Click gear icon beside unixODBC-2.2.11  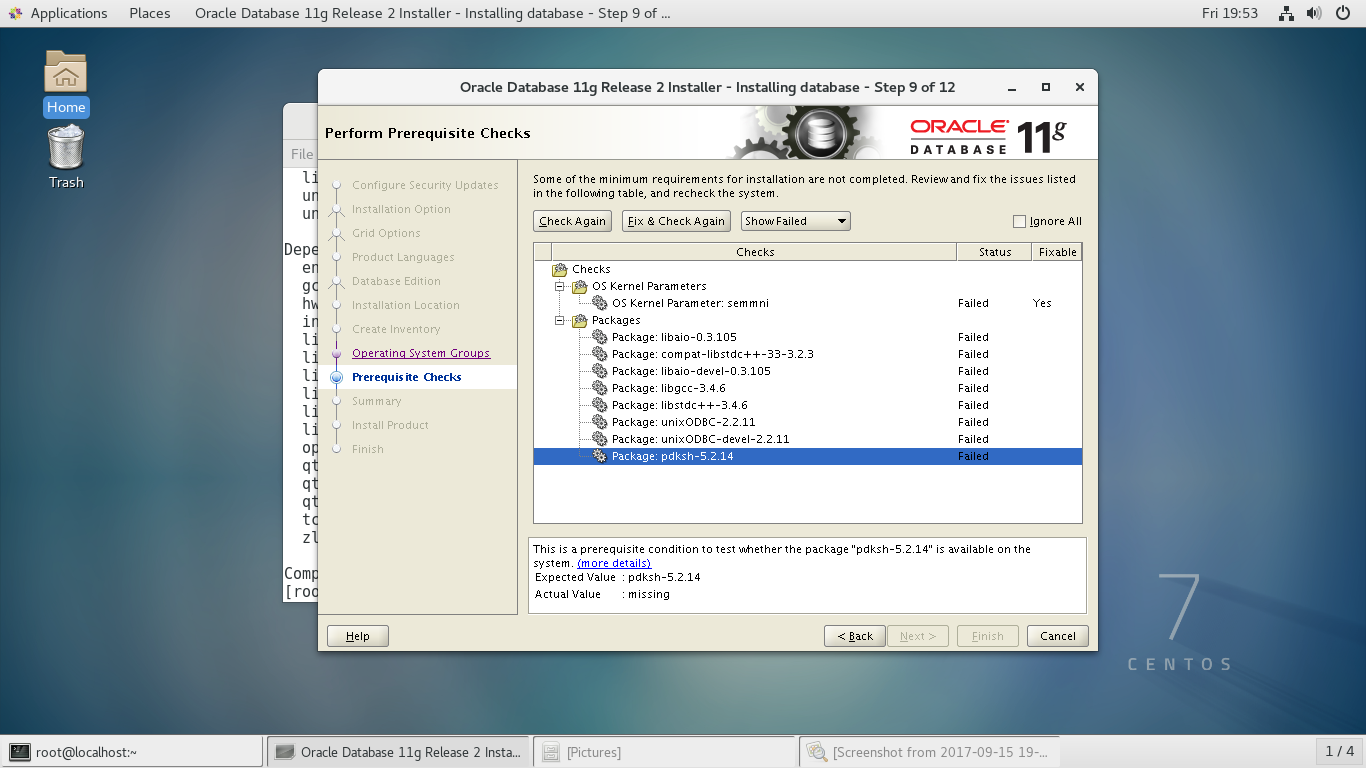(x=600, y=422)
